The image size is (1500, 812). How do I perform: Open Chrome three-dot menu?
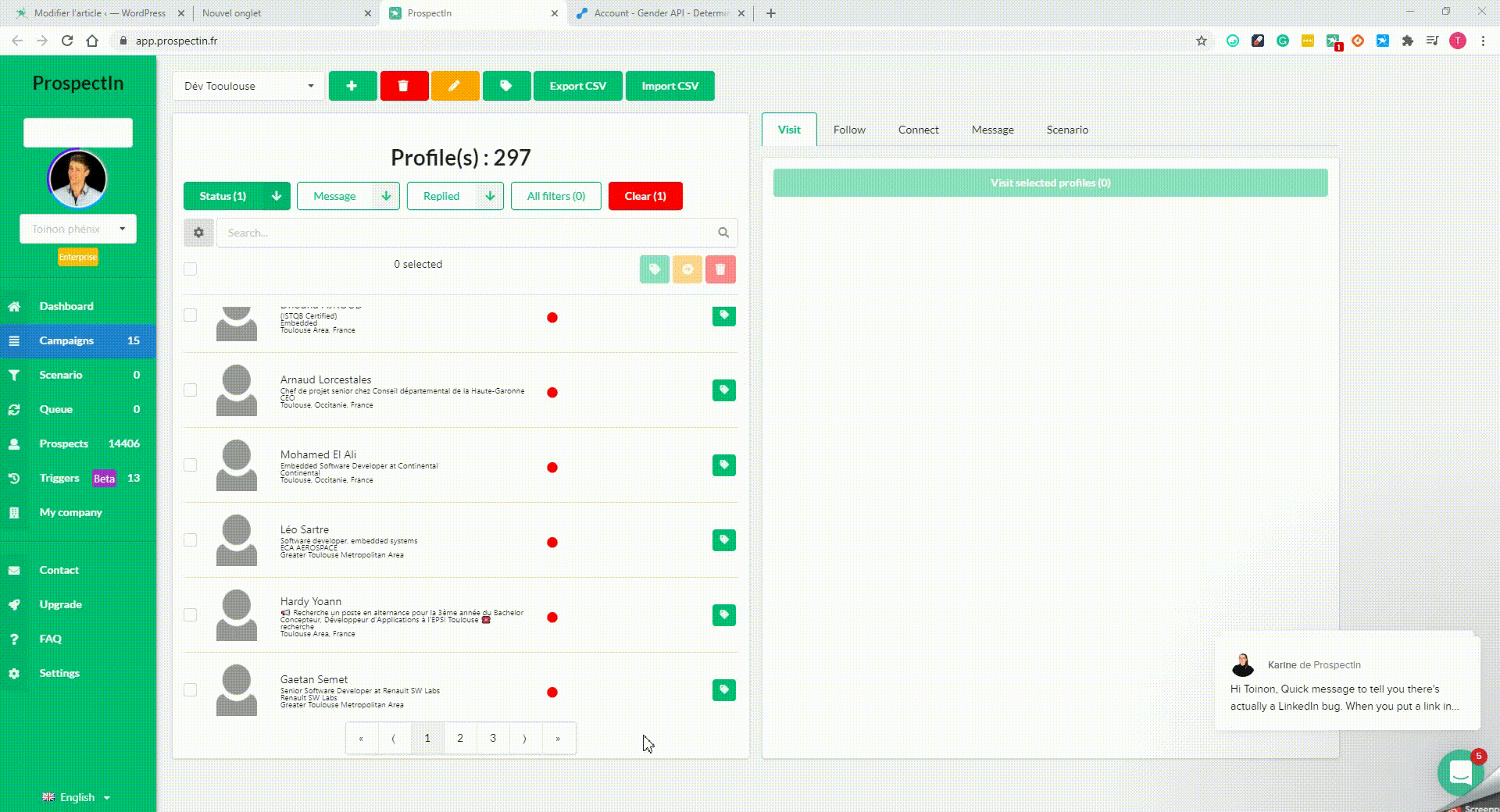pos(1483,41)
